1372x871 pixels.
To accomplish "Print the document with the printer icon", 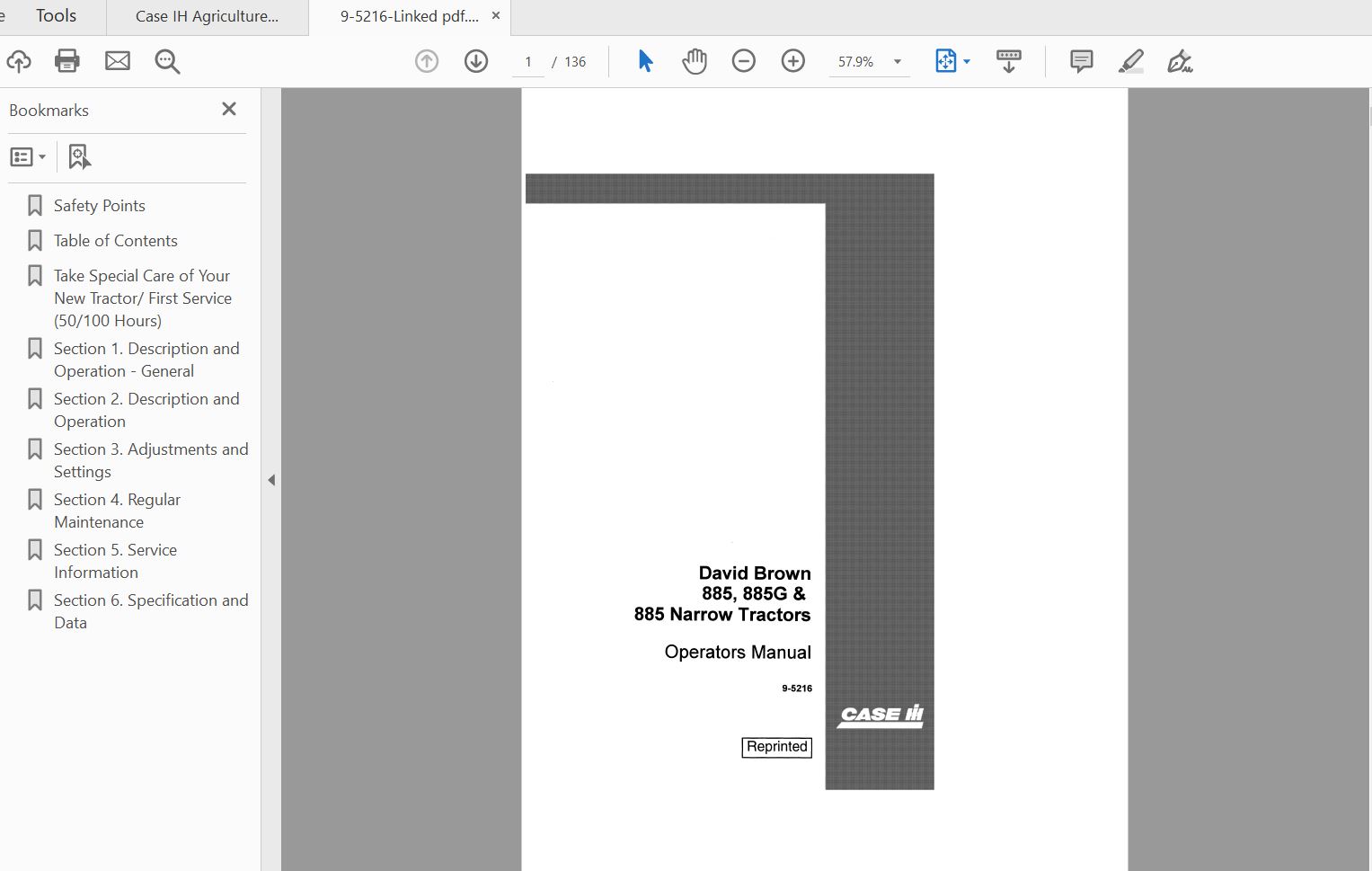I will click(67, 61).
